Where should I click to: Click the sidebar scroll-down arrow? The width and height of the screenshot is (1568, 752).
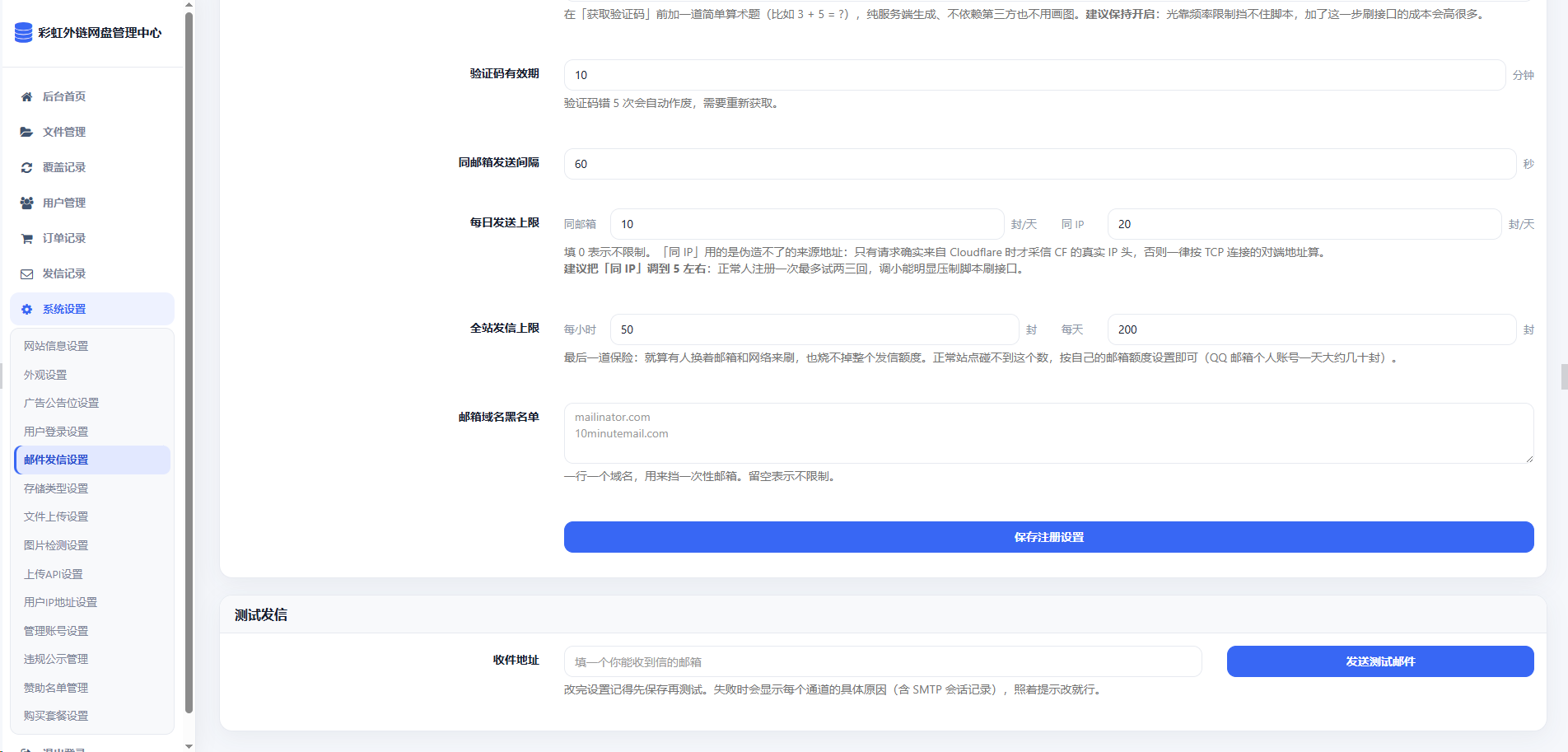(x=189, y=746)
